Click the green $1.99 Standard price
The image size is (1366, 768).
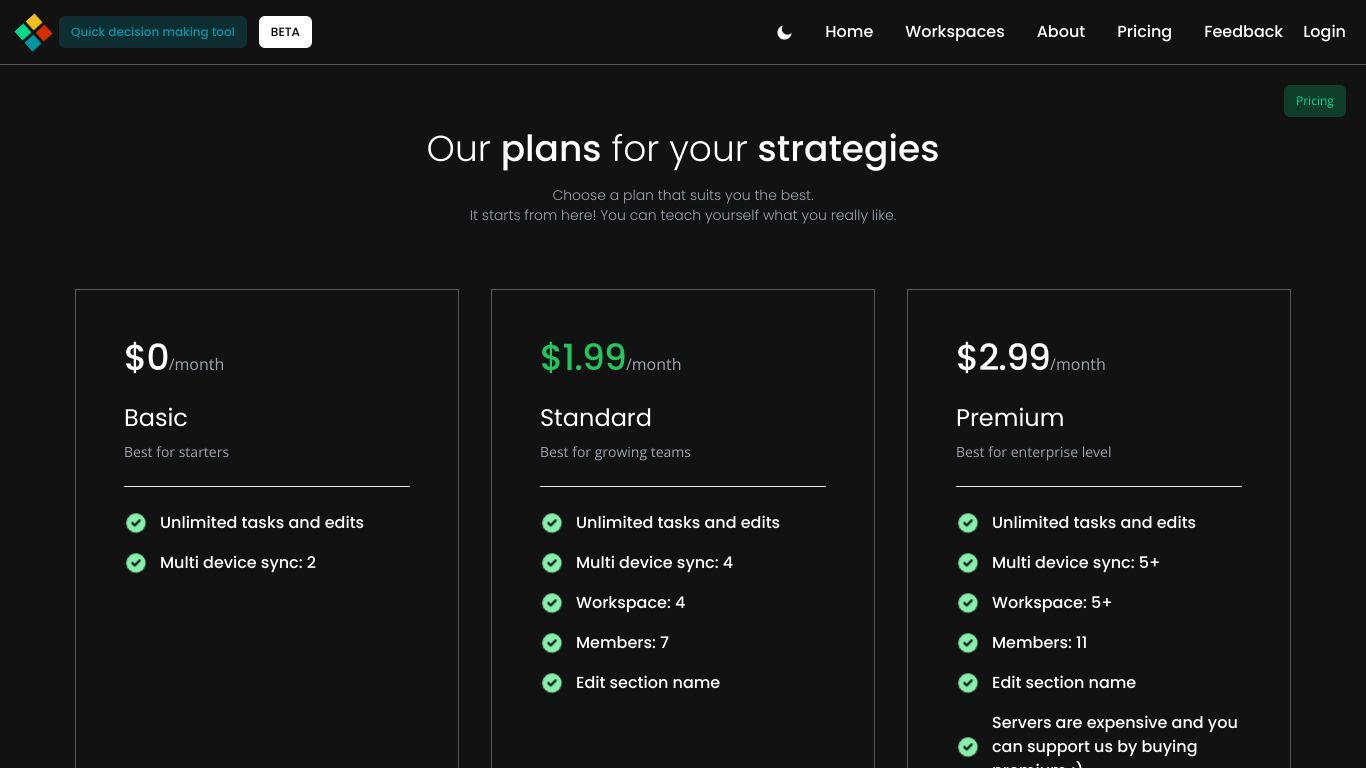[583, 357]
